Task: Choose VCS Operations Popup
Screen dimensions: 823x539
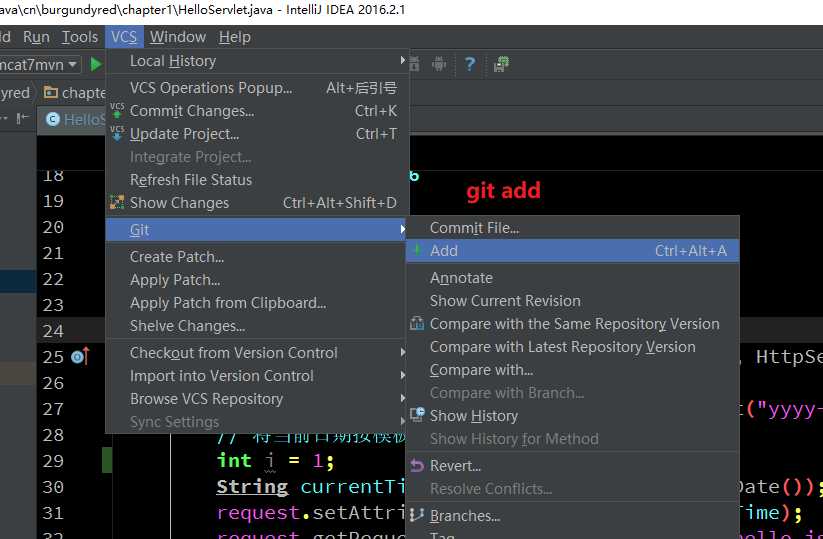Action: (x=257, y=88)
